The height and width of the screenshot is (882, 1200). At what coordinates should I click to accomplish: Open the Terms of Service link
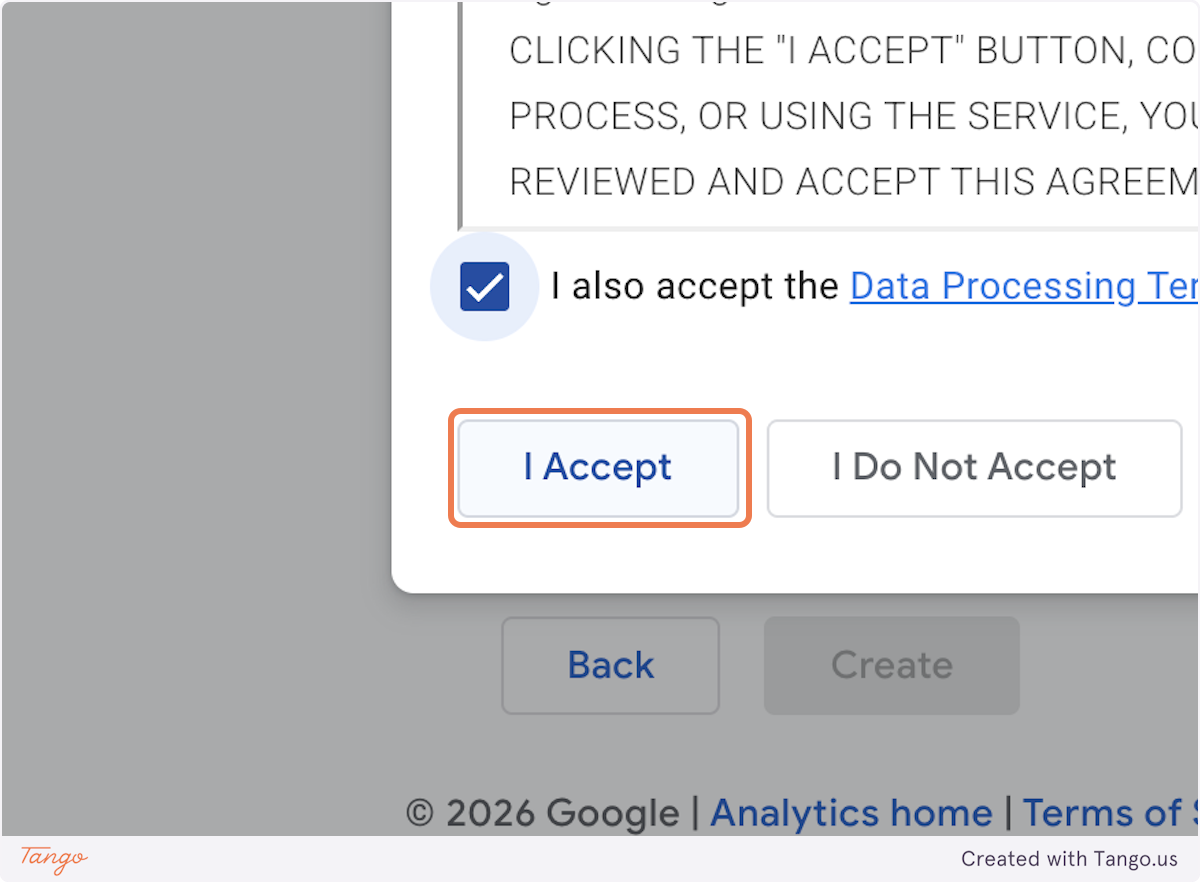[1108, 813]
